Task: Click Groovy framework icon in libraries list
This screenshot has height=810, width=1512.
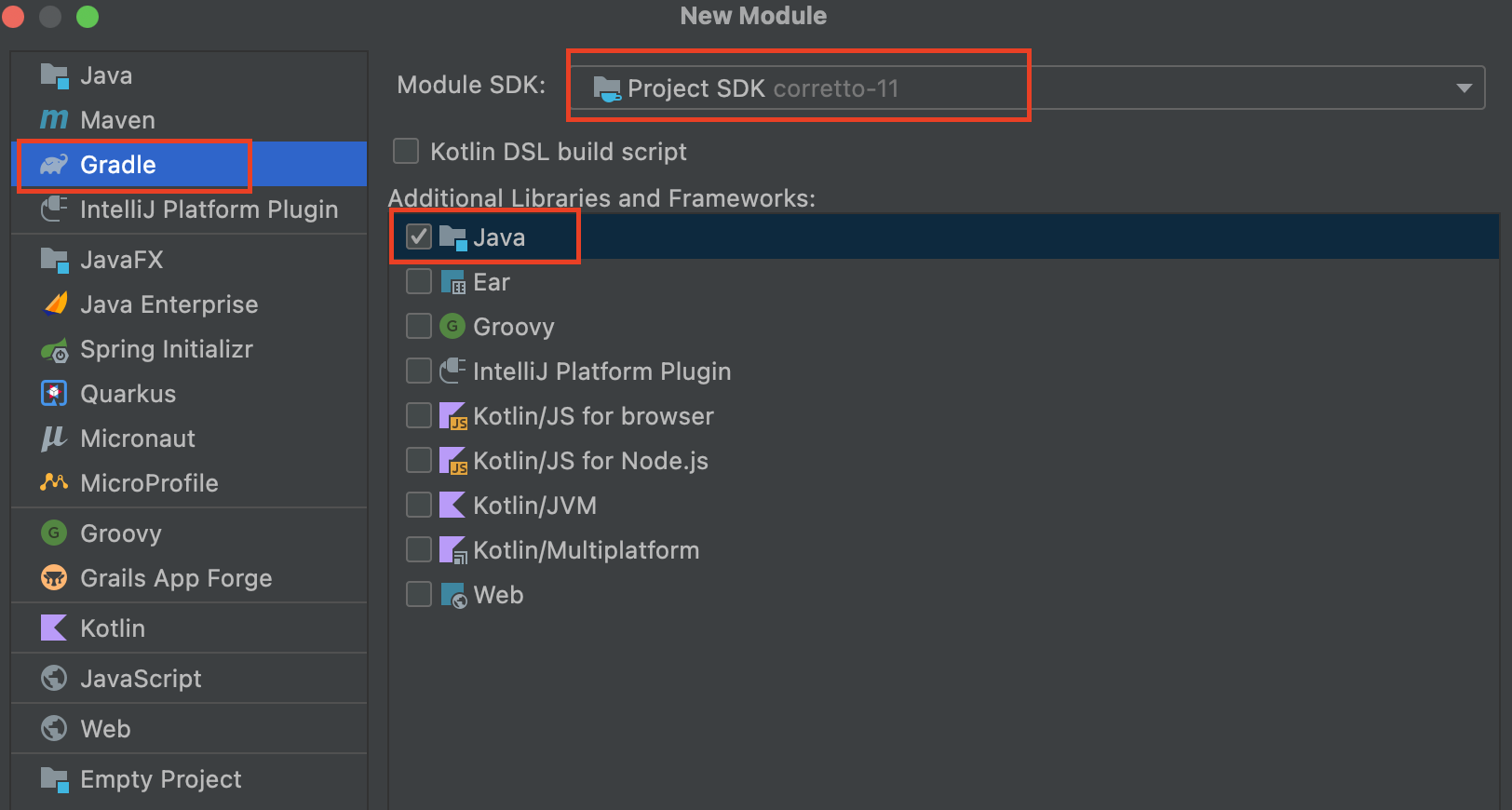Action: 452,327
